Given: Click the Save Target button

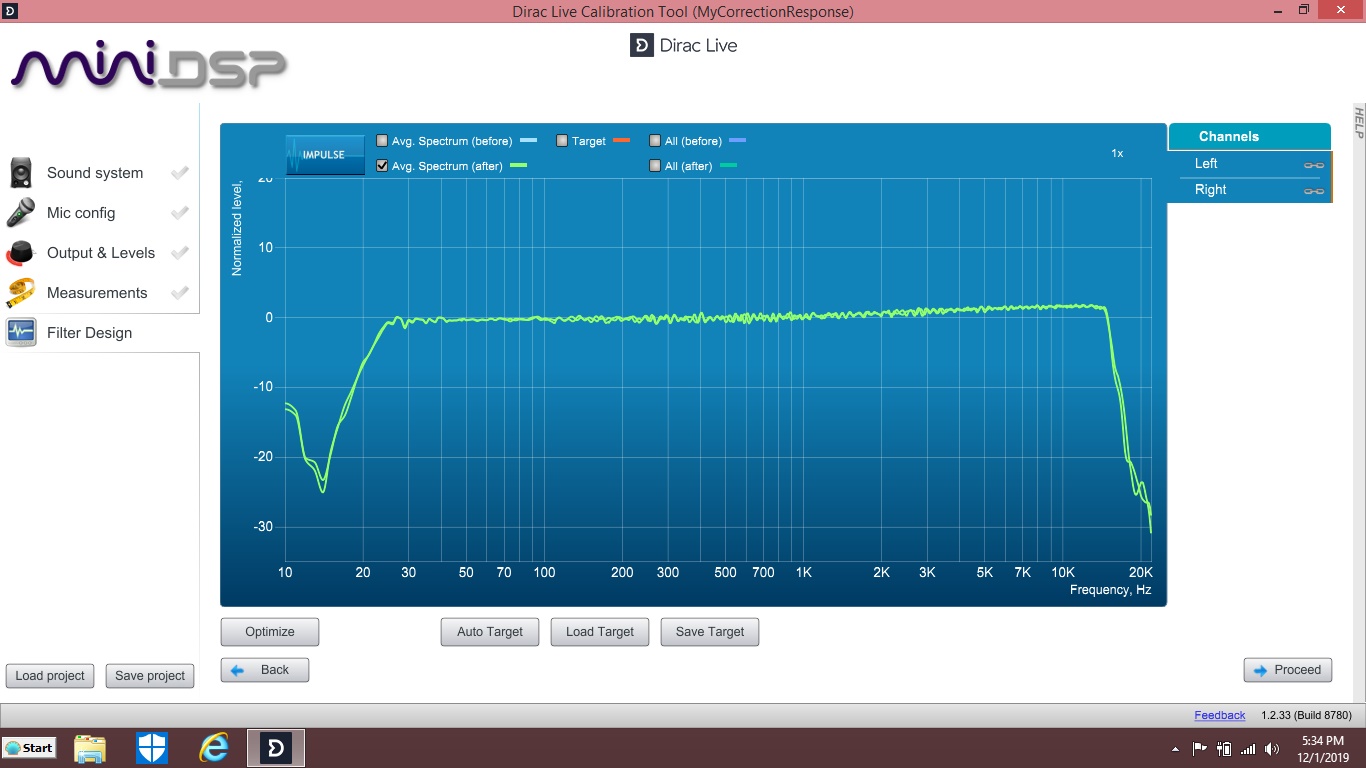Looking at the screenshot, I should point(710,632).
